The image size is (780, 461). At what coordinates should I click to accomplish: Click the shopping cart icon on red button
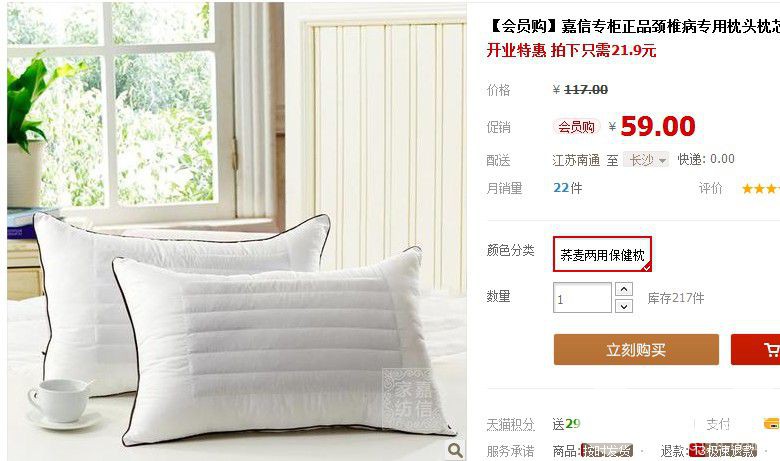coord(772,350)
